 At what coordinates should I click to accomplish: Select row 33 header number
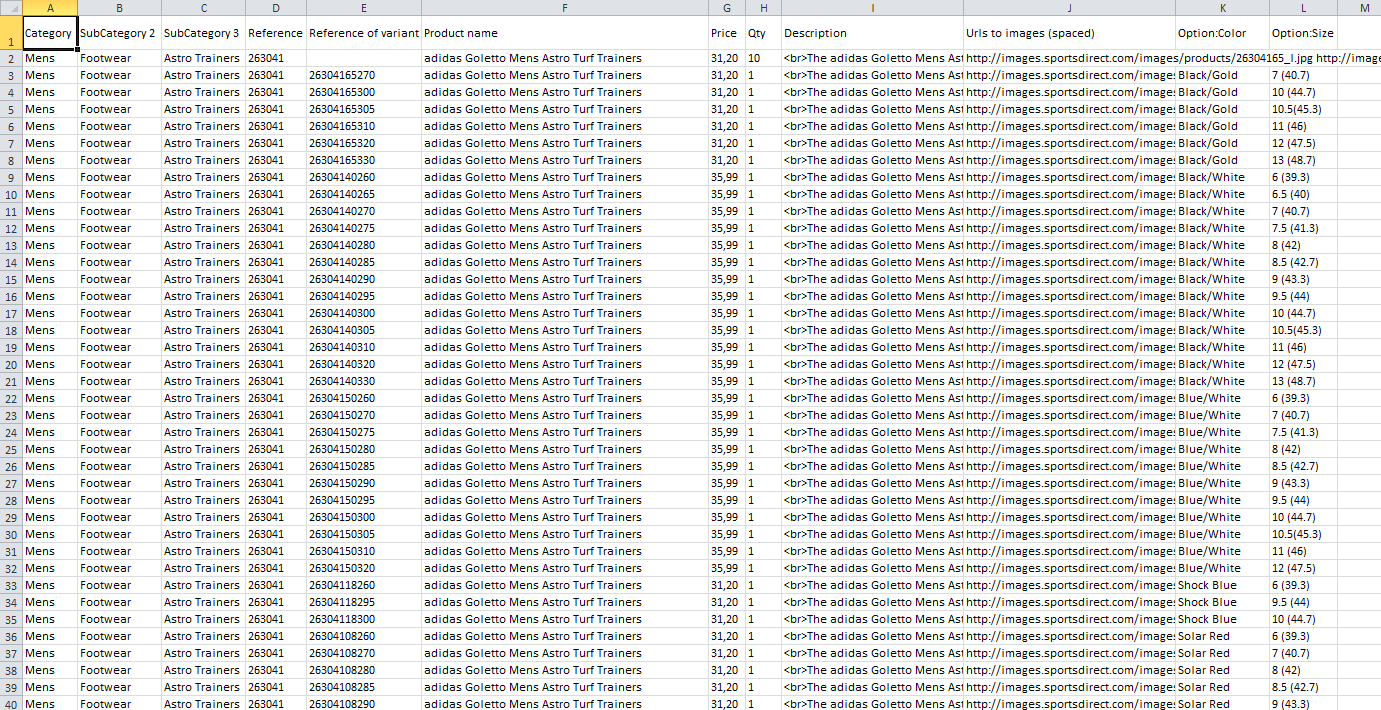tap(10, 586)
